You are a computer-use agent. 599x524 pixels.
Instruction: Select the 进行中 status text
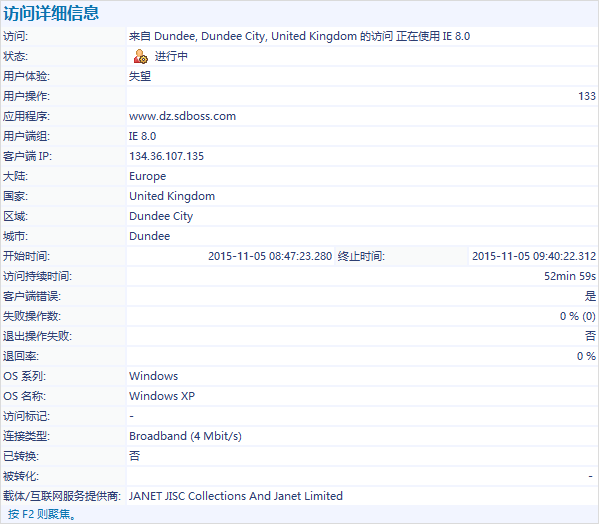(x=171, y=57)
